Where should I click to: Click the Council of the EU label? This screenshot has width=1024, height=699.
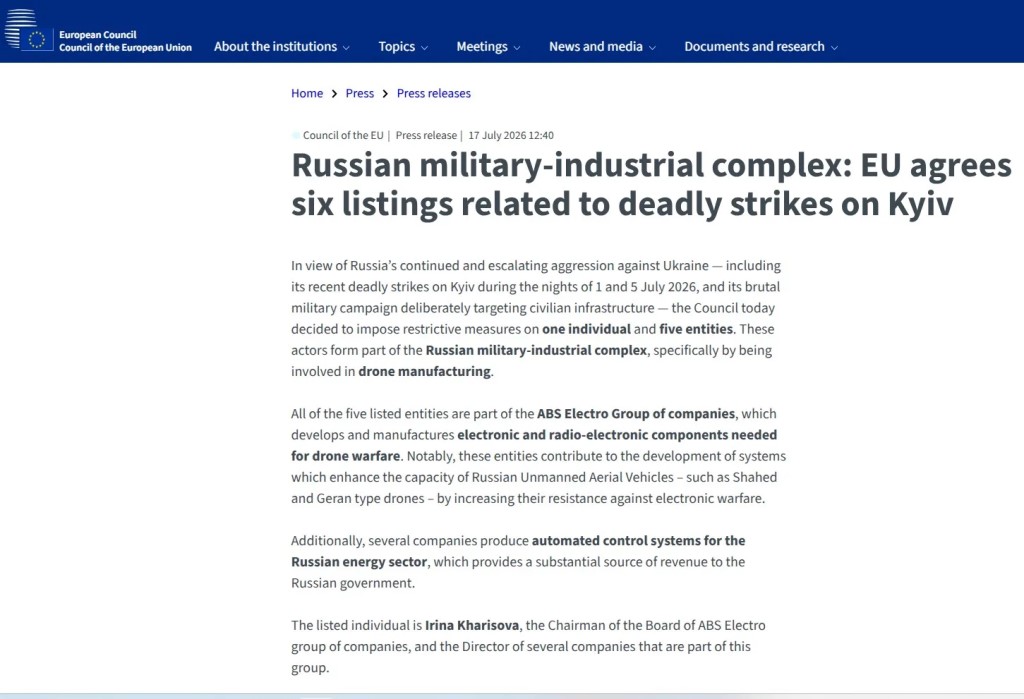pos(343,135)
